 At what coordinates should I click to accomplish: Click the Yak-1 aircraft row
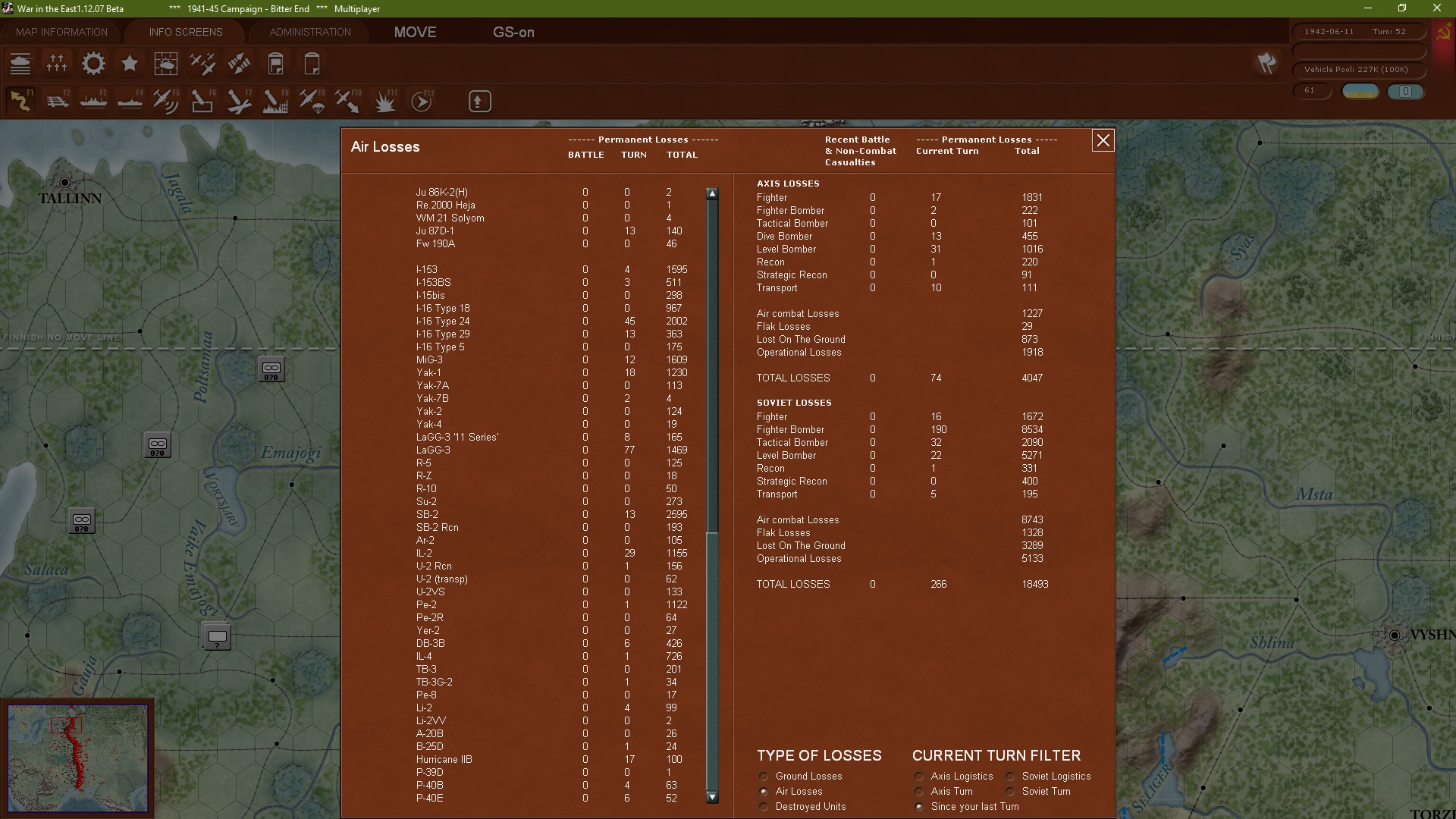click(551, 373)
